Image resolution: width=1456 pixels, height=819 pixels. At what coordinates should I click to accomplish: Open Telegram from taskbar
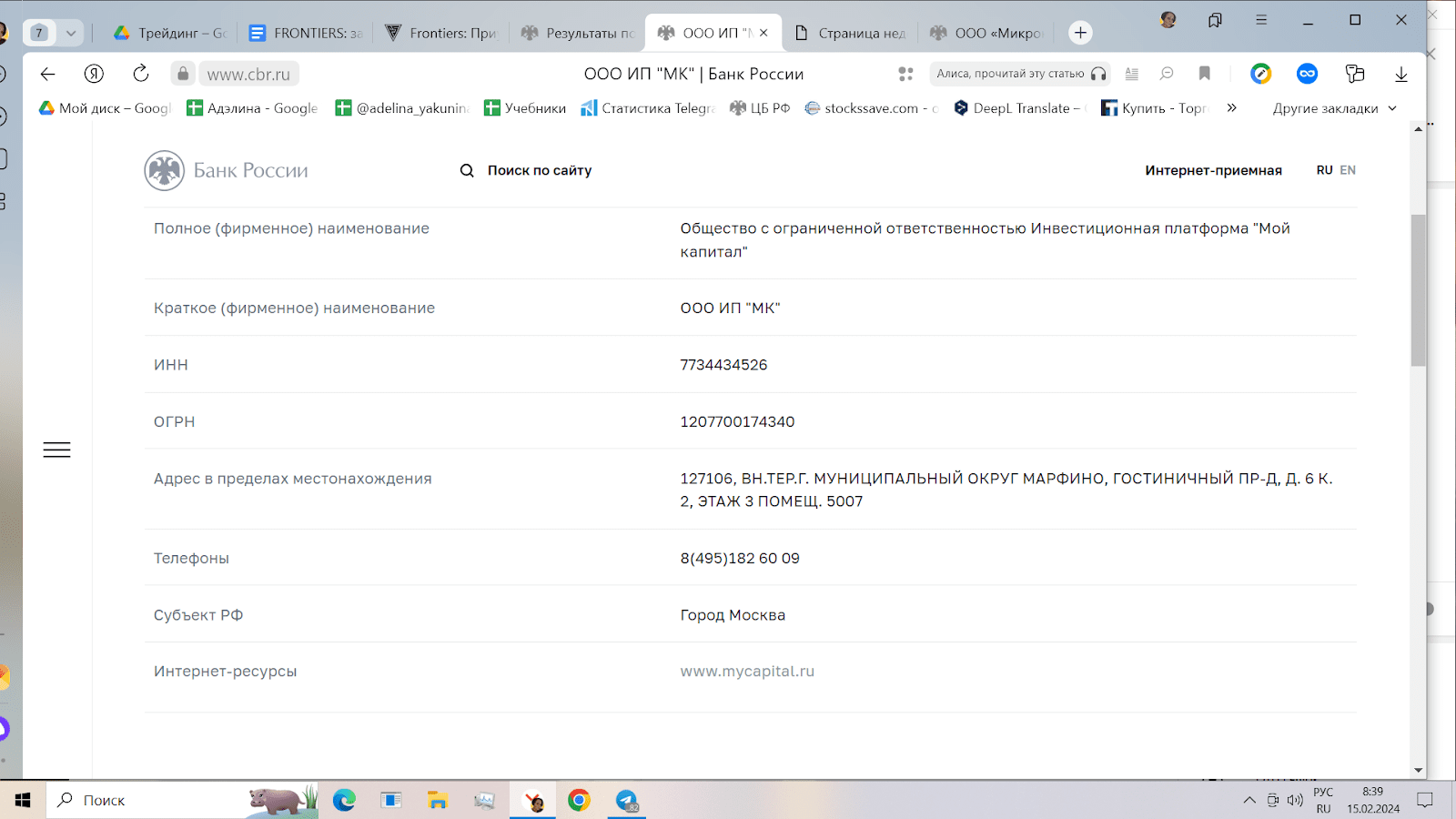[x=626, y=800]
